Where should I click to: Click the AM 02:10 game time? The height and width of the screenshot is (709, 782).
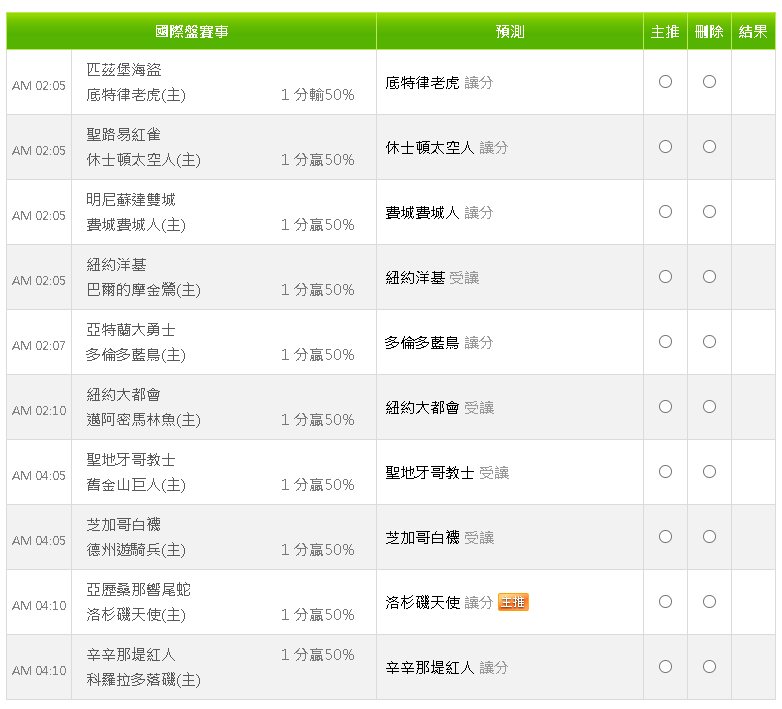pyautogui.click(x=39, y=410)
